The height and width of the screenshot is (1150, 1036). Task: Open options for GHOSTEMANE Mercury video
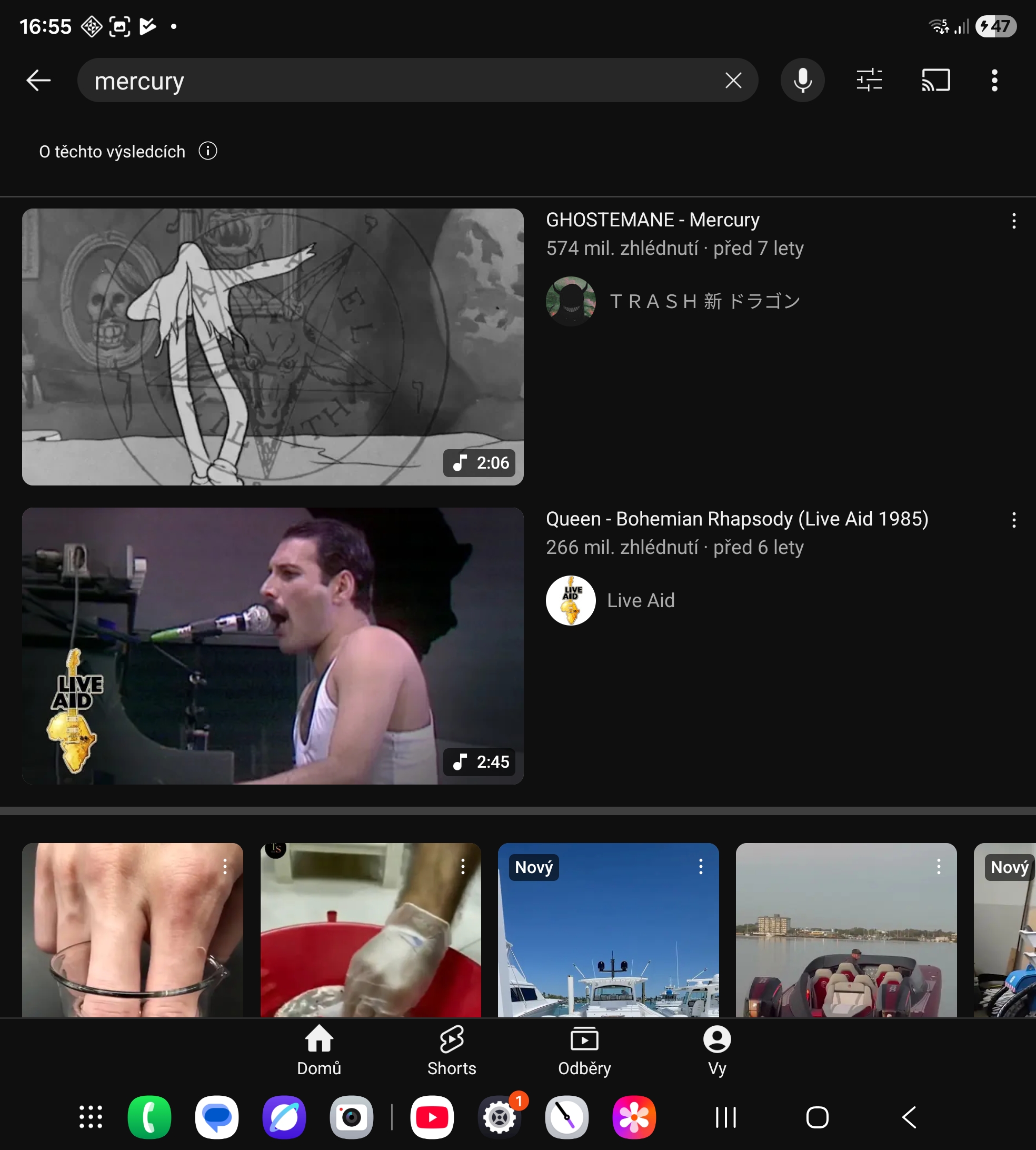point(1014,221)
